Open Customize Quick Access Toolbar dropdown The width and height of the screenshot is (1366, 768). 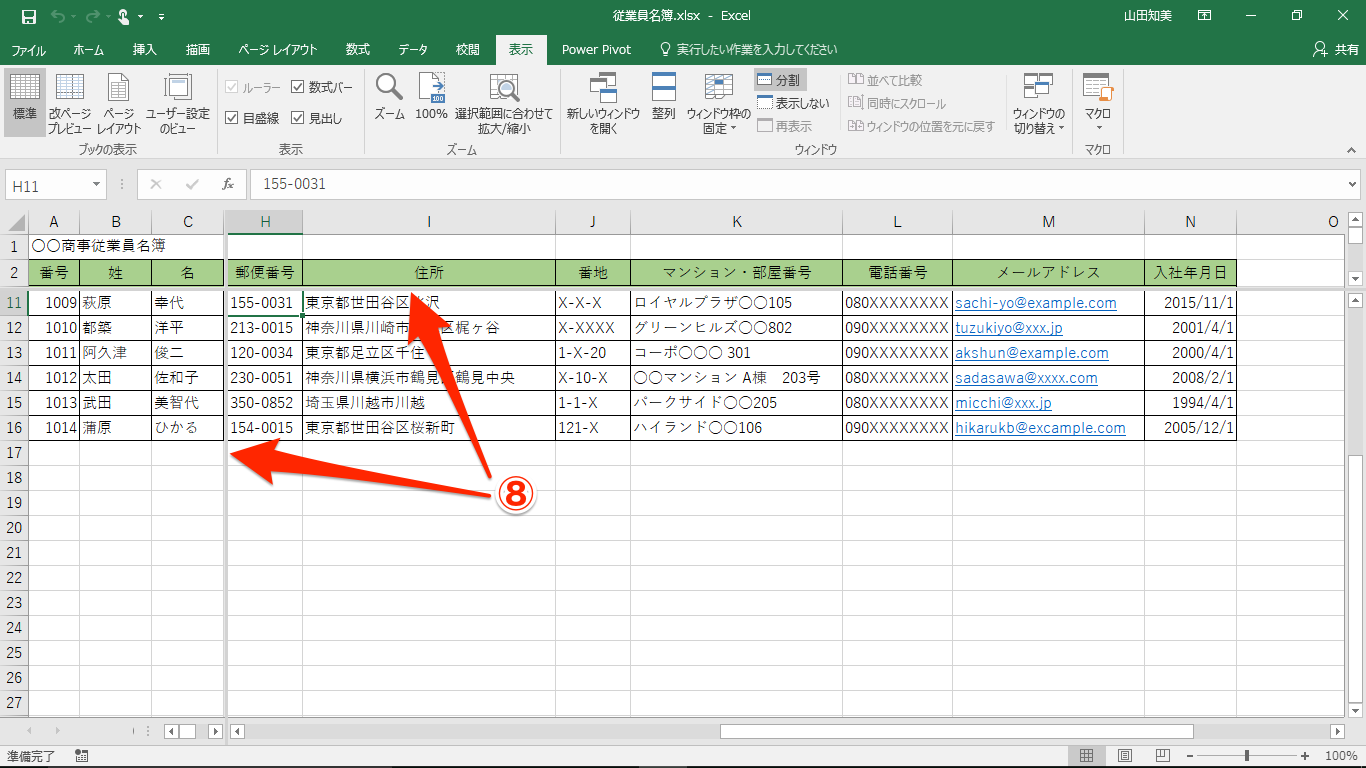[x=162, y=17]
